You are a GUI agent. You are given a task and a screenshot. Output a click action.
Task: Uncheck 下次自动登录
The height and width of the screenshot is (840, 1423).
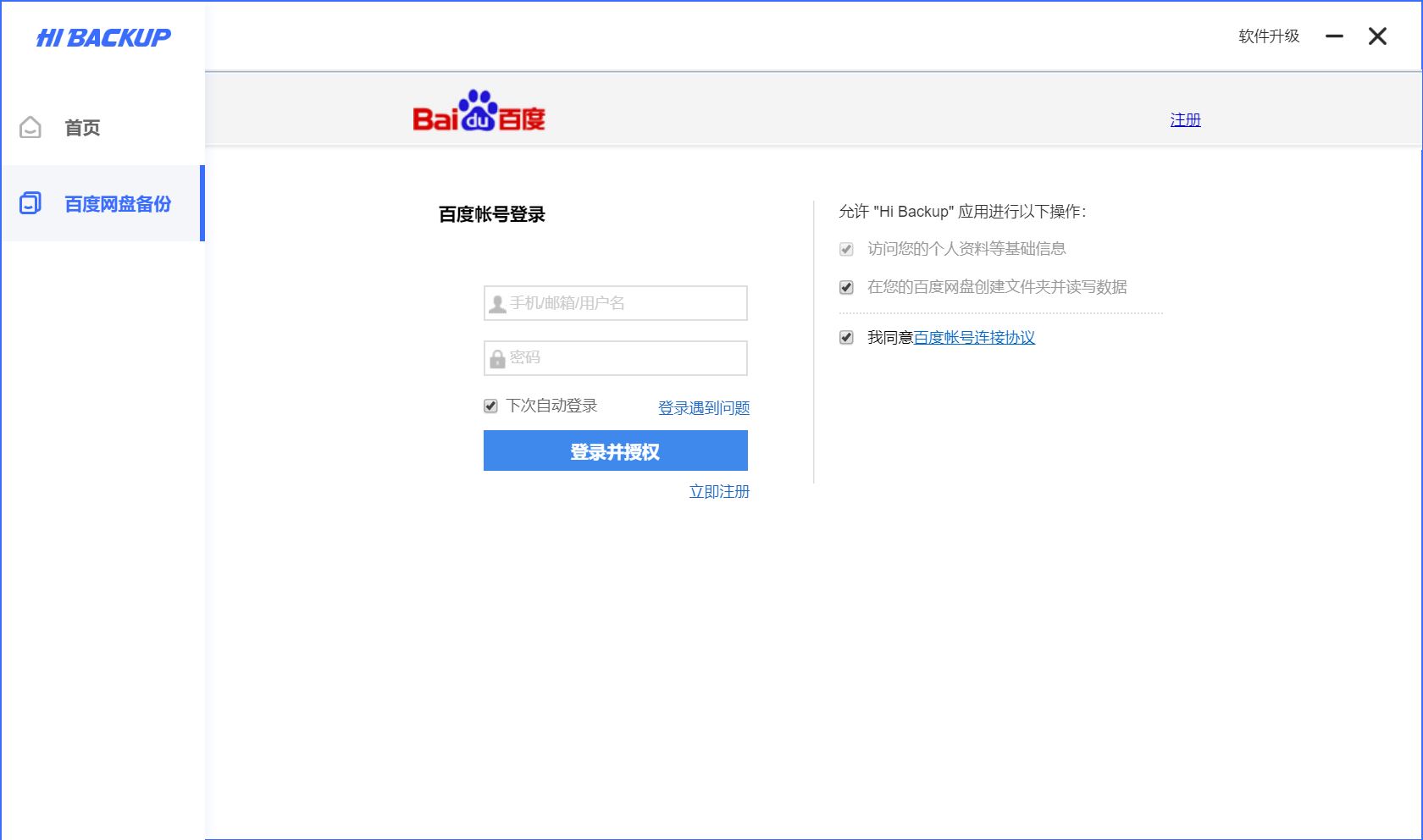point(490,406)
